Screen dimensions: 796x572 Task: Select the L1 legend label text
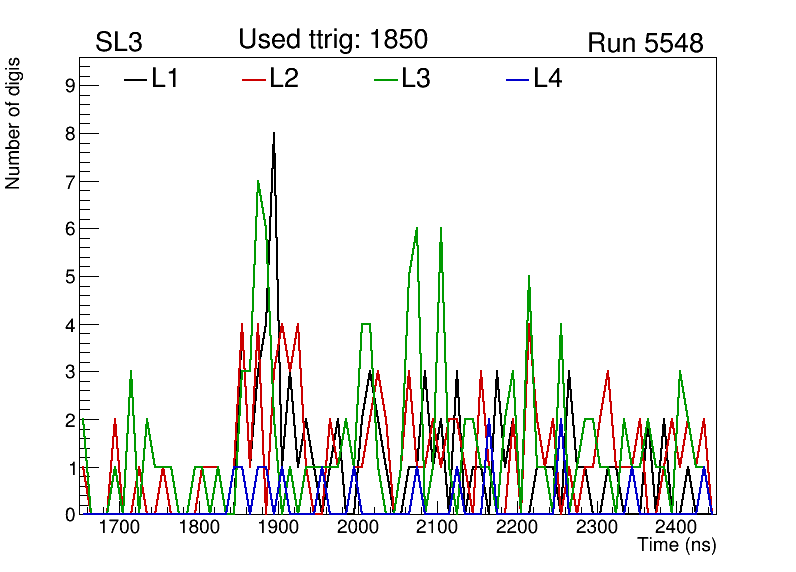click(165, 79)
